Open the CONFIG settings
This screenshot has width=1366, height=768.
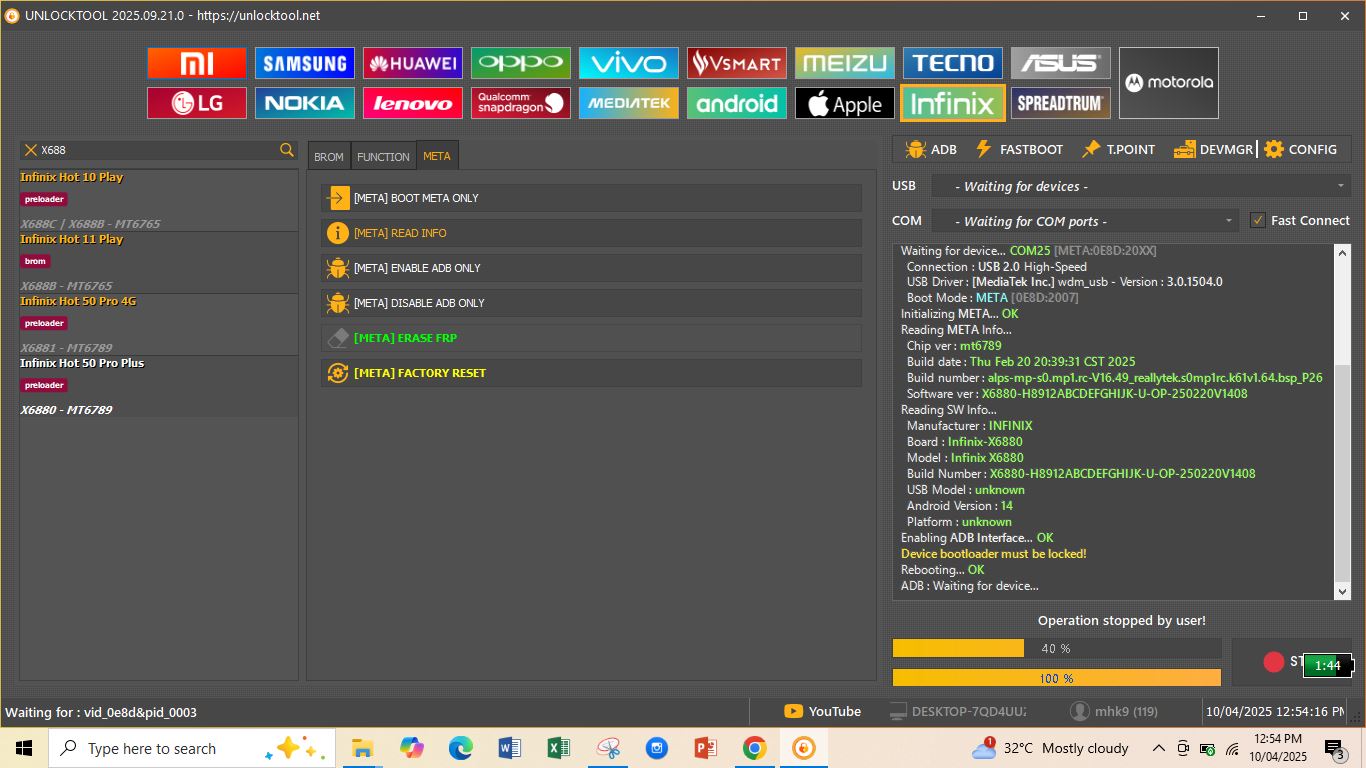click(1300, 149)
